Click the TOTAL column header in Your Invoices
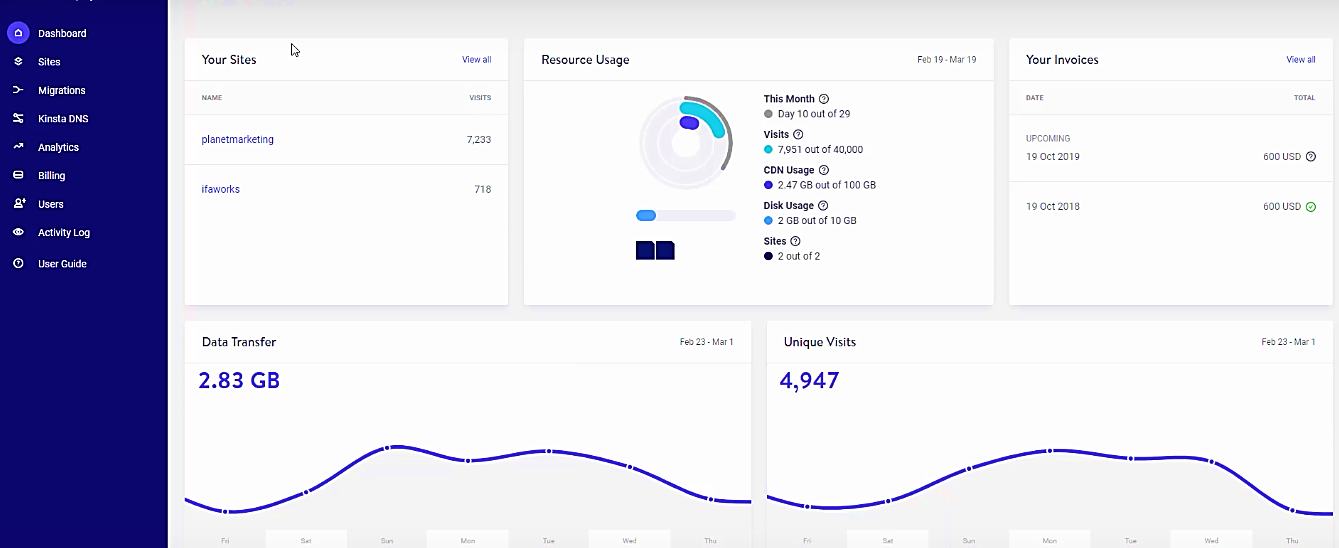Image resolution: width=1339 pixels, height=548 pixels. (x=1305, y=98)
